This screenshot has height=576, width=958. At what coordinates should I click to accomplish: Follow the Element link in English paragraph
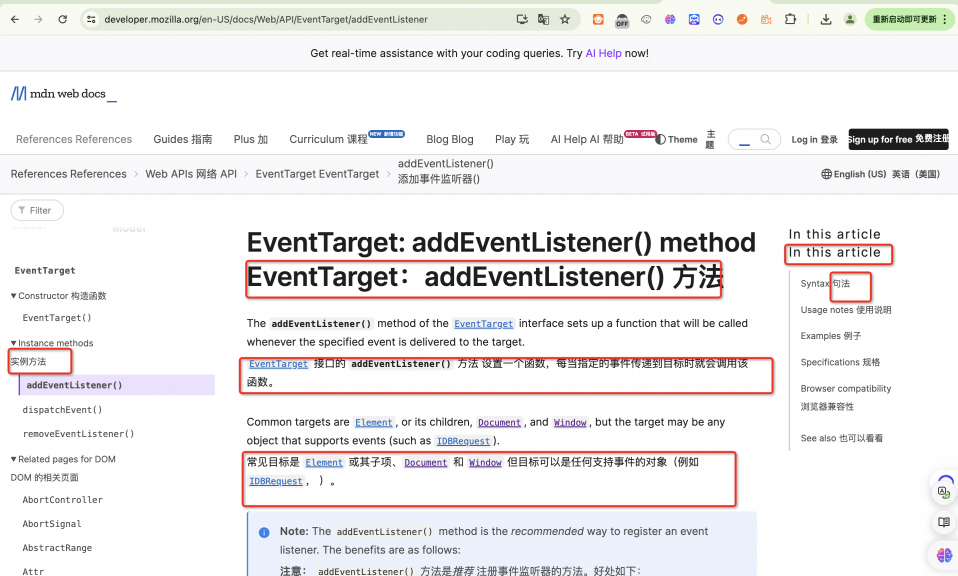[373, 423]
